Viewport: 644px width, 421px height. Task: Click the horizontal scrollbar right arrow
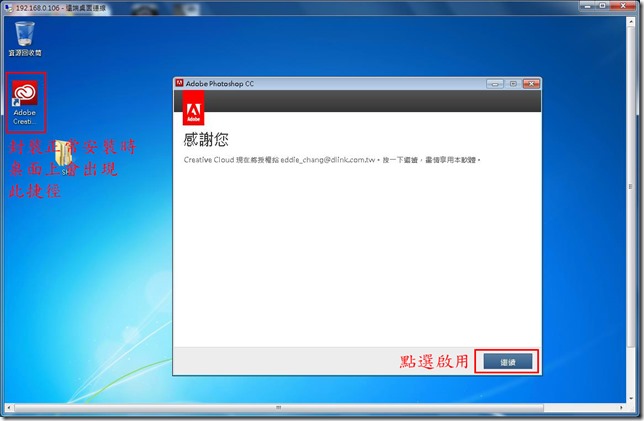coord(621,407)
